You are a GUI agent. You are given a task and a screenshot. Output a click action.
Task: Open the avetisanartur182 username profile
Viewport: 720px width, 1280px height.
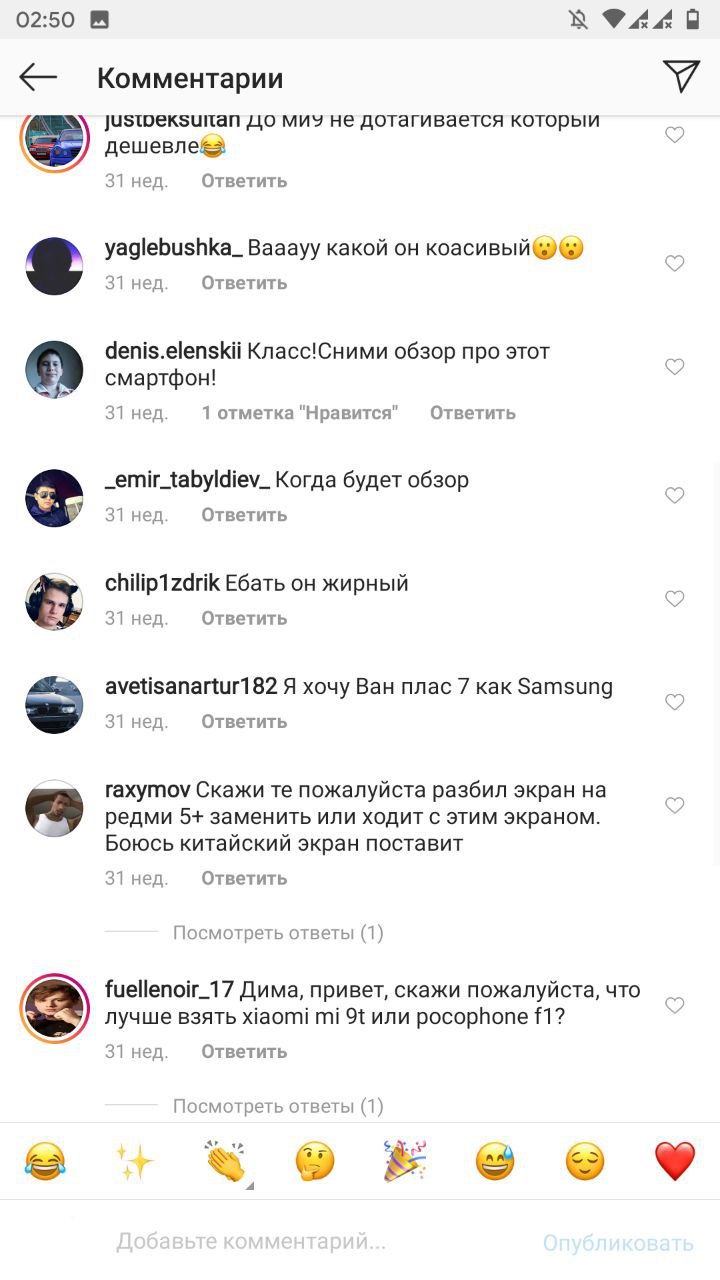(x=191, y=687)
